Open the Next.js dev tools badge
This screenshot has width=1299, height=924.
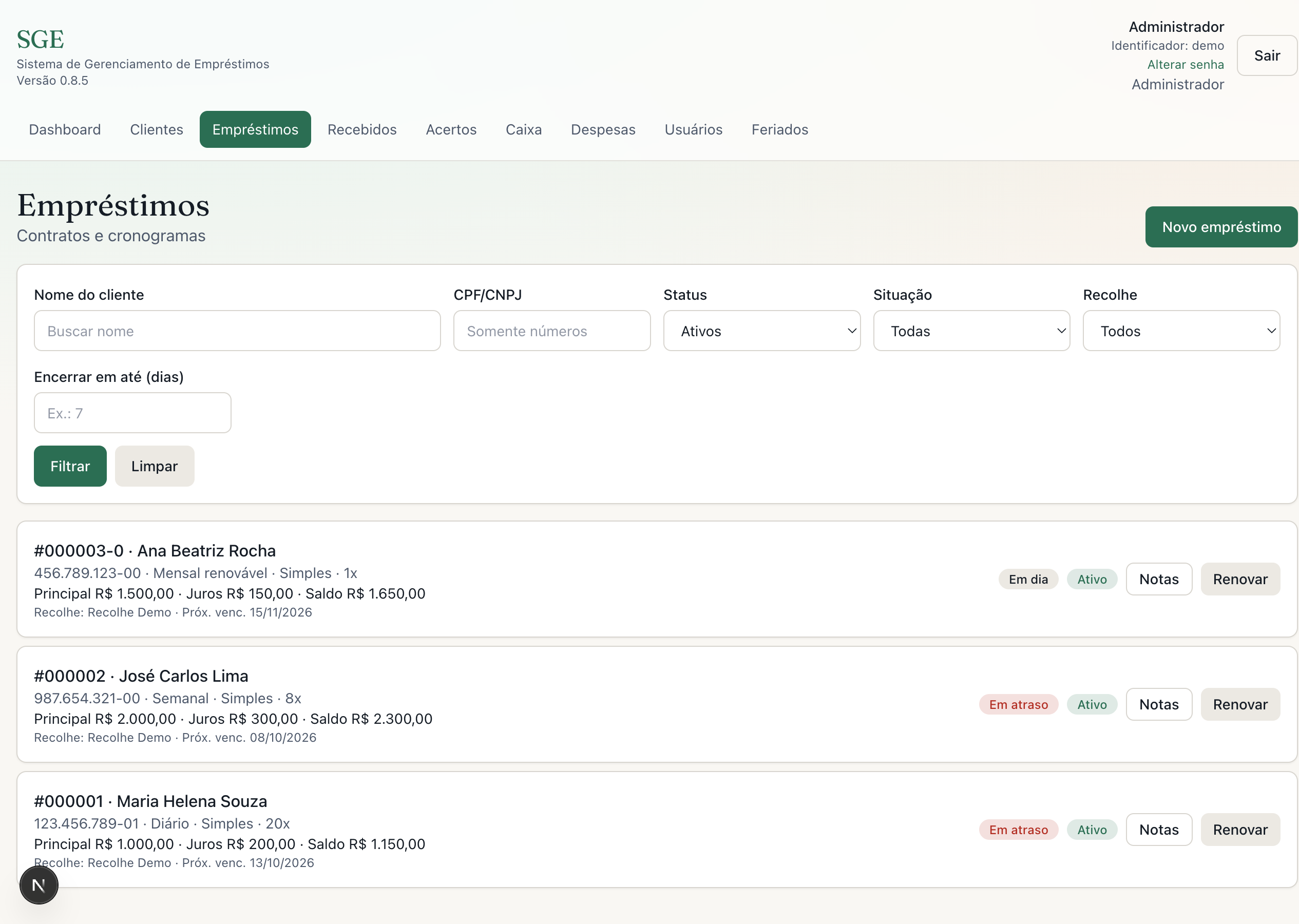coord(39,885)
